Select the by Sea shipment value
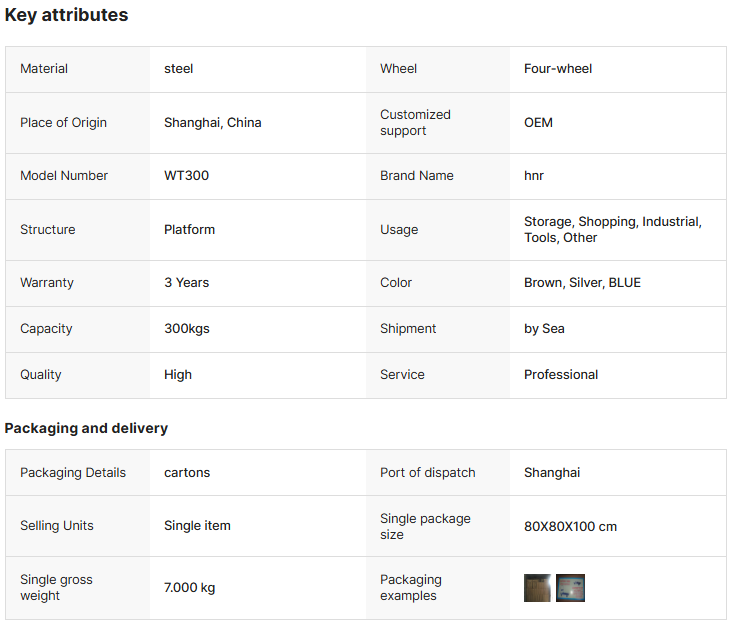Viewport: 736px width, 629px height. tap(544, 329)
